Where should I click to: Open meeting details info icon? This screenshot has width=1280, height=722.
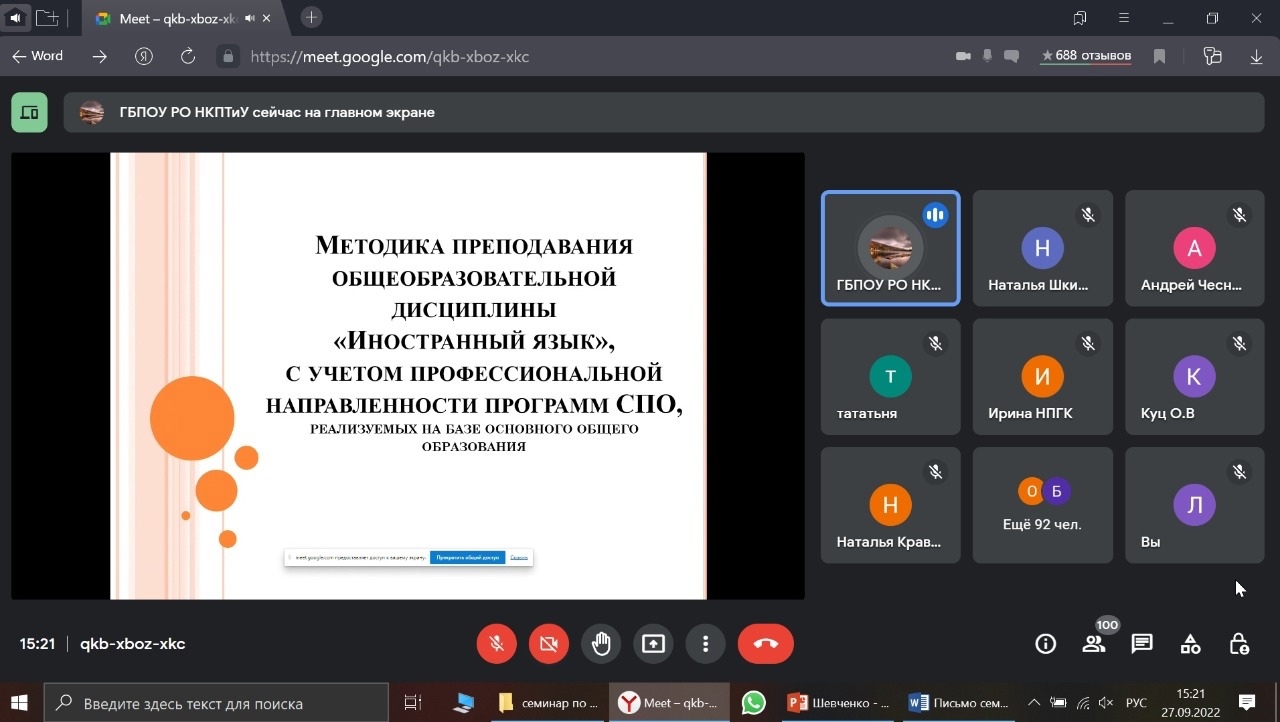tap(1045, 644)
